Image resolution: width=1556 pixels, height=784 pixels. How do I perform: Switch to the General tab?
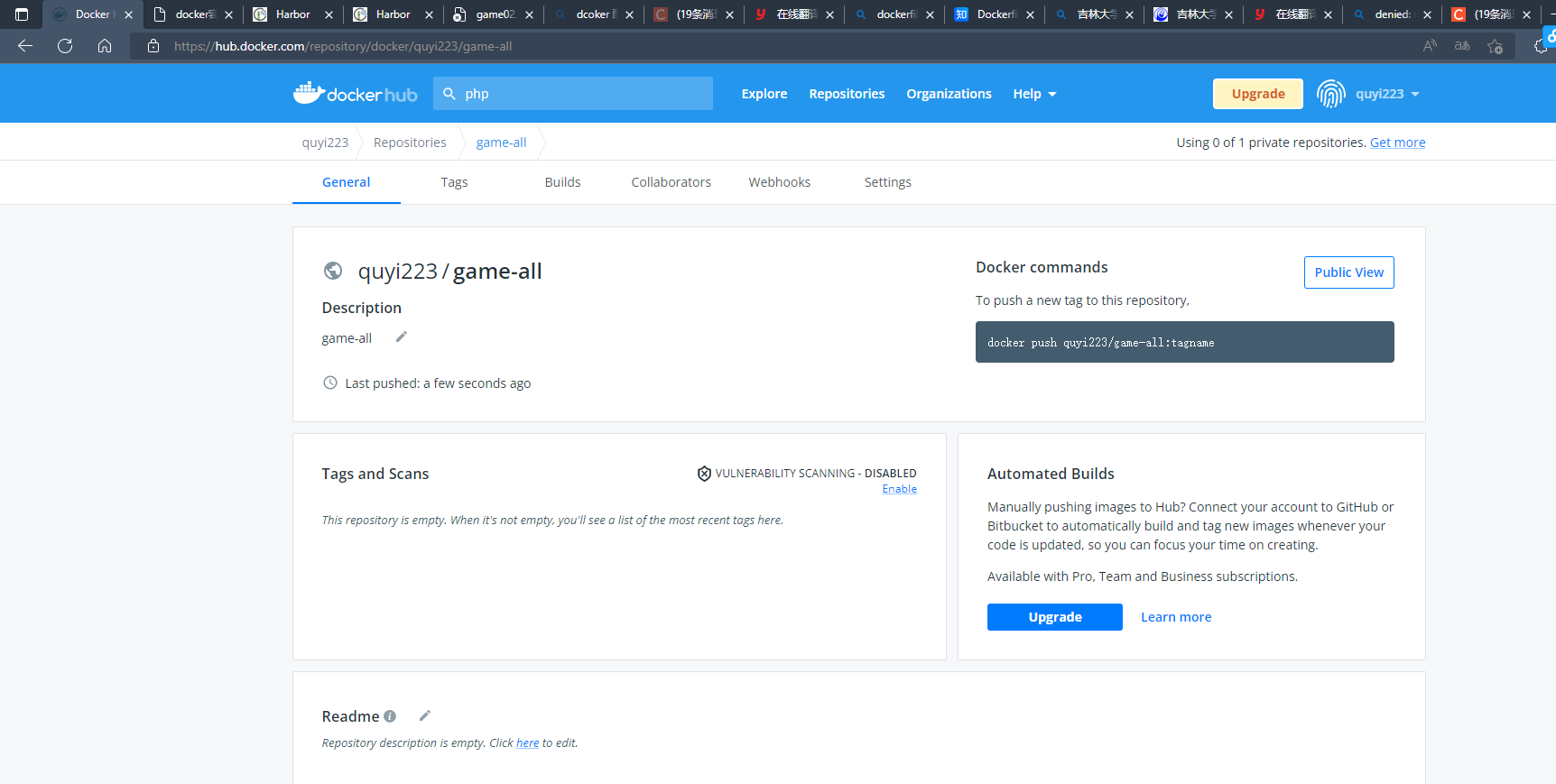[x=347, y=182]
